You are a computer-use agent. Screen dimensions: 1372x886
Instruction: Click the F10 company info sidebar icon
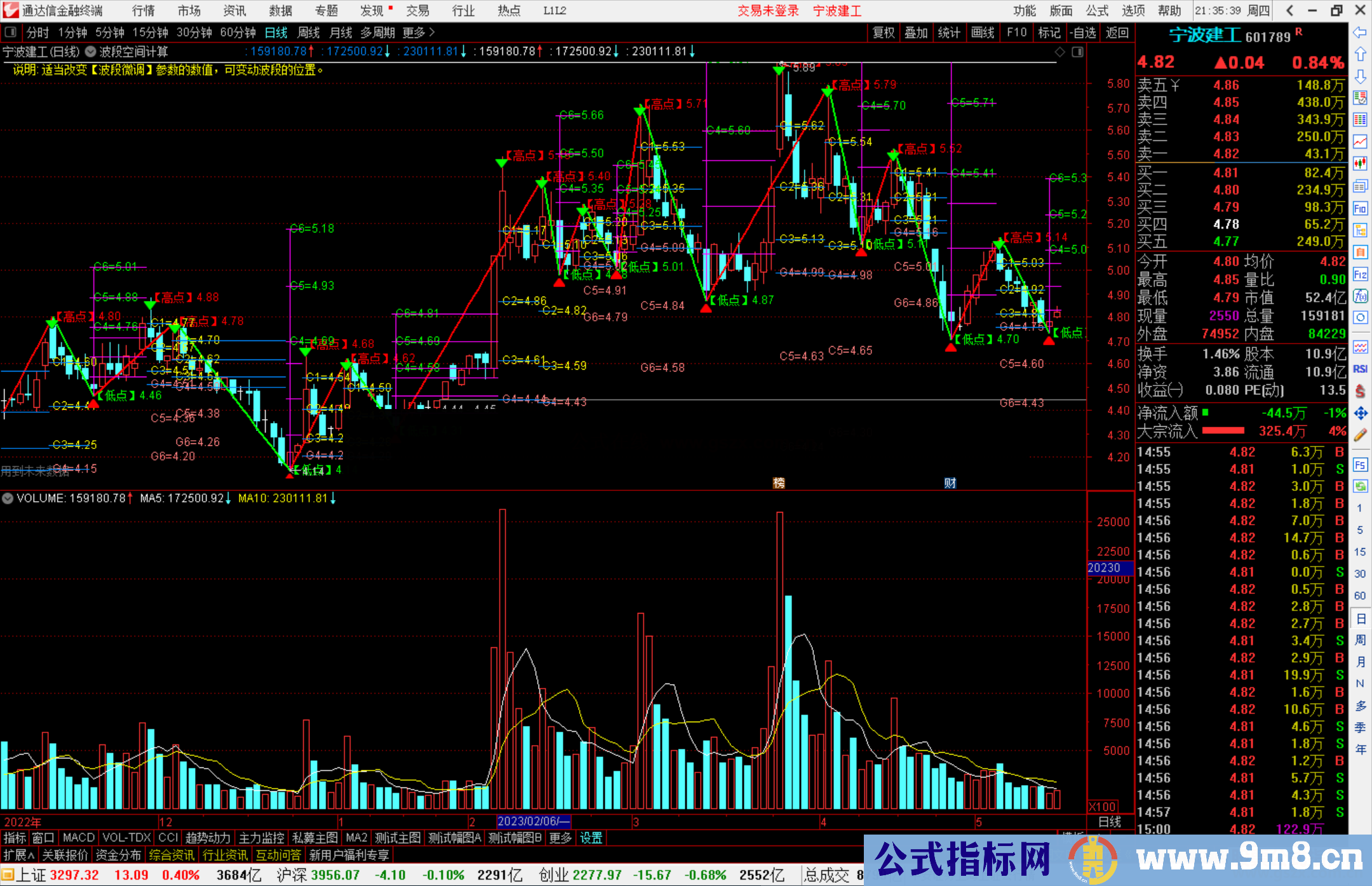1360,208
